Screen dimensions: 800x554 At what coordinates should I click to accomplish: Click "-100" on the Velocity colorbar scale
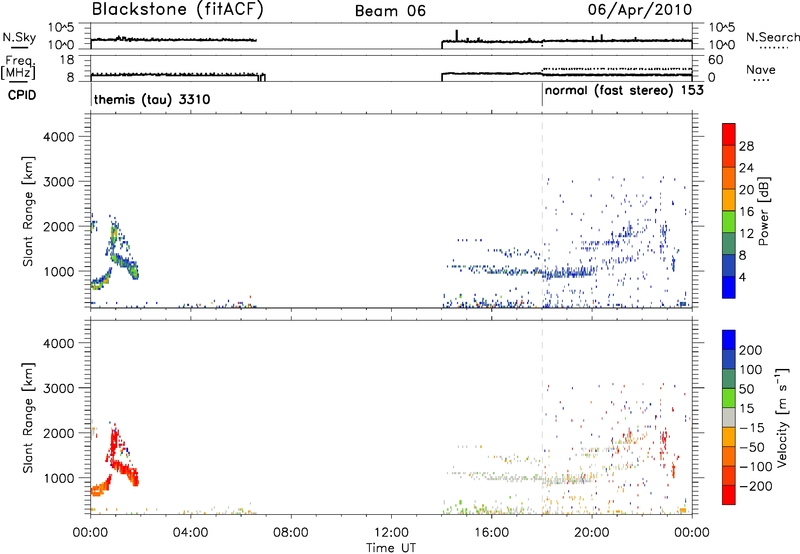tap(756, 467)
